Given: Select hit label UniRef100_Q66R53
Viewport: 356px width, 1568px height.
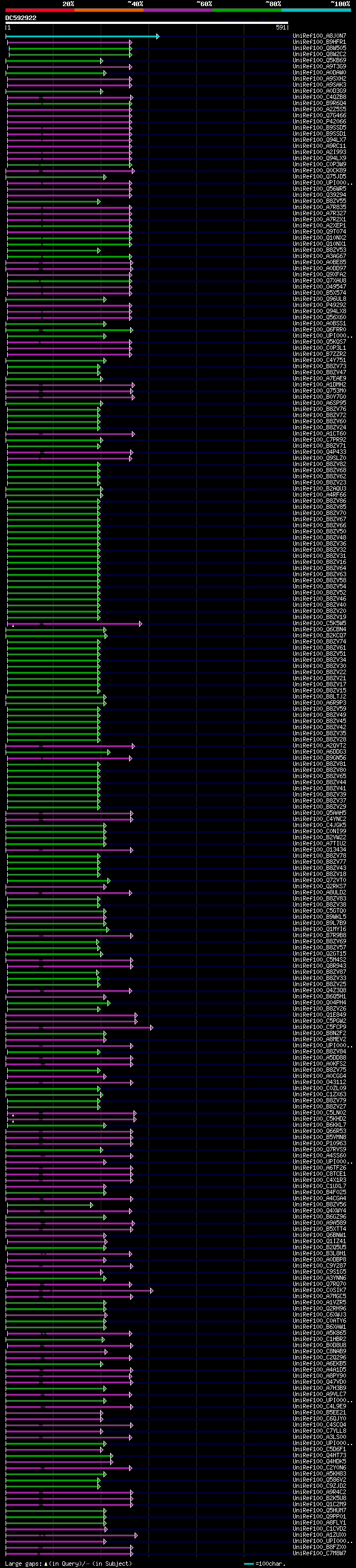Looking at the screenshot, I should 319,1130.
